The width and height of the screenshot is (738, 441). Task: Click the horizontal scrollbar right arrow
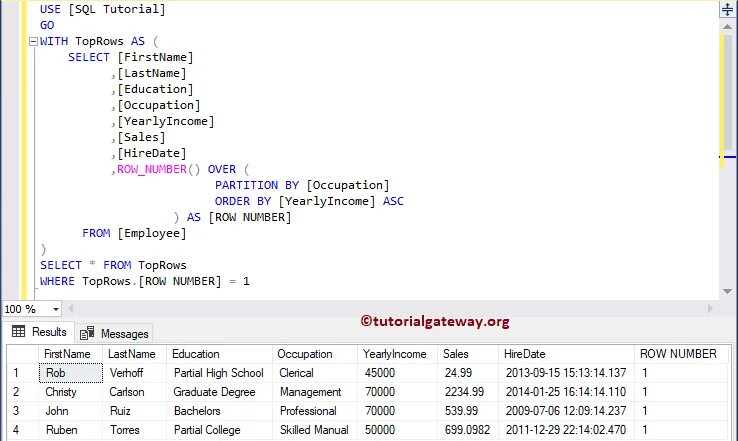710,309
